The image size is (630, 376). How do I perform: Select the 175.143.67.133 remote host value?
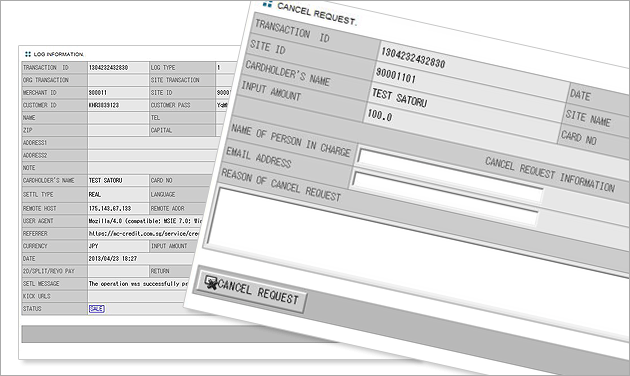110,208
